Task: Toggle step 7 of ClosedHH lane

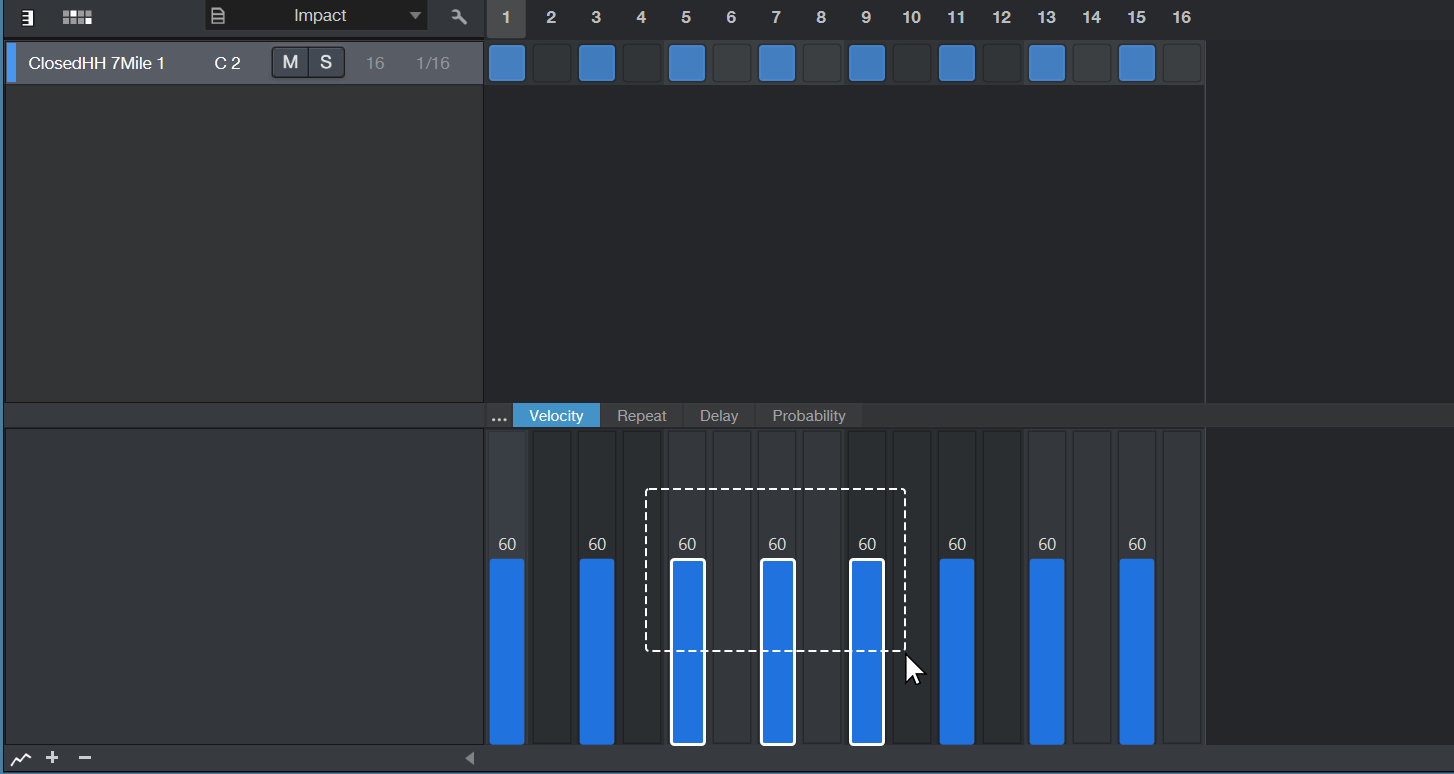Action: point(777,63)
